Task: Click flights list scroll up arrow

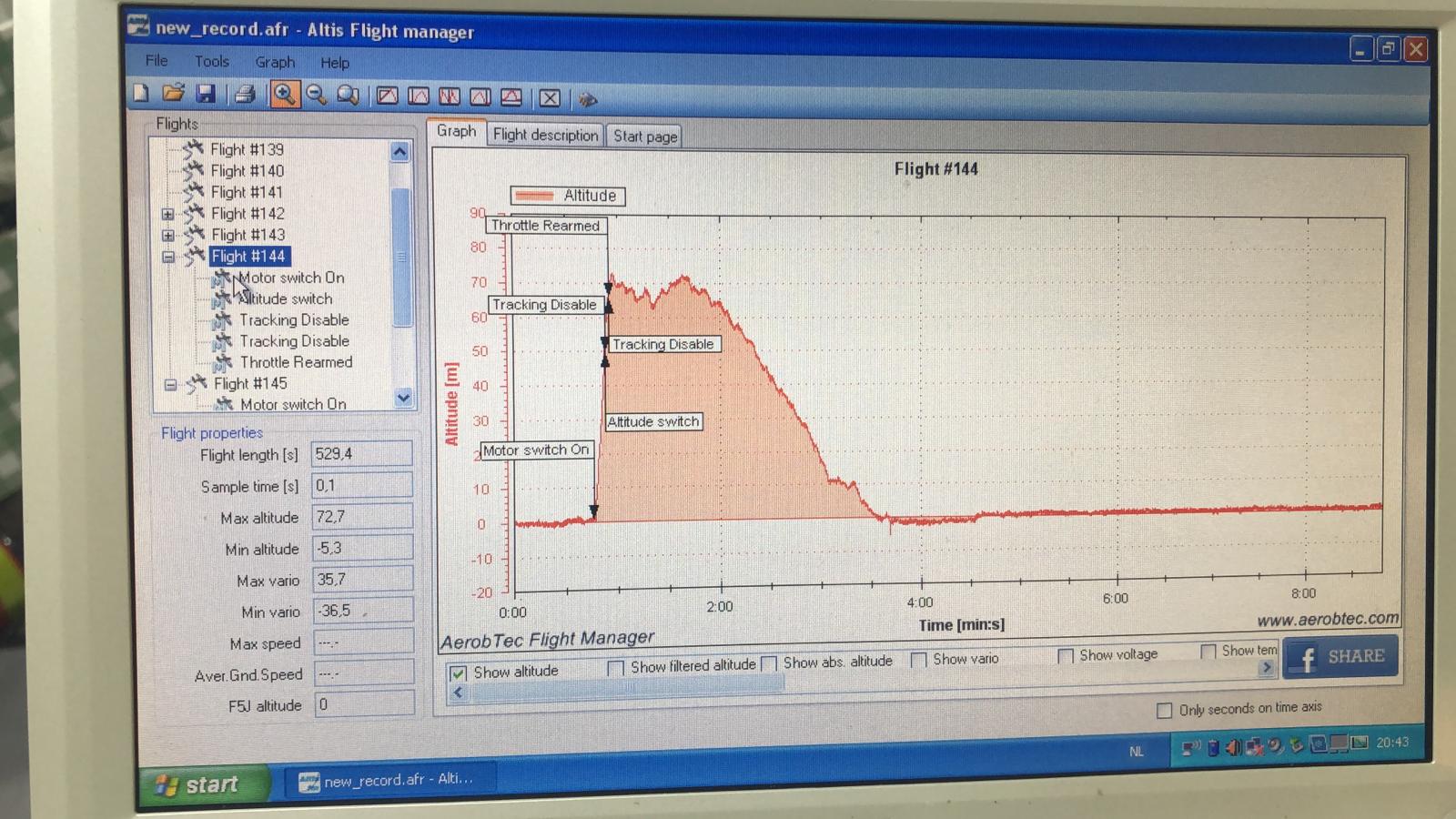Action: point(399,152)
